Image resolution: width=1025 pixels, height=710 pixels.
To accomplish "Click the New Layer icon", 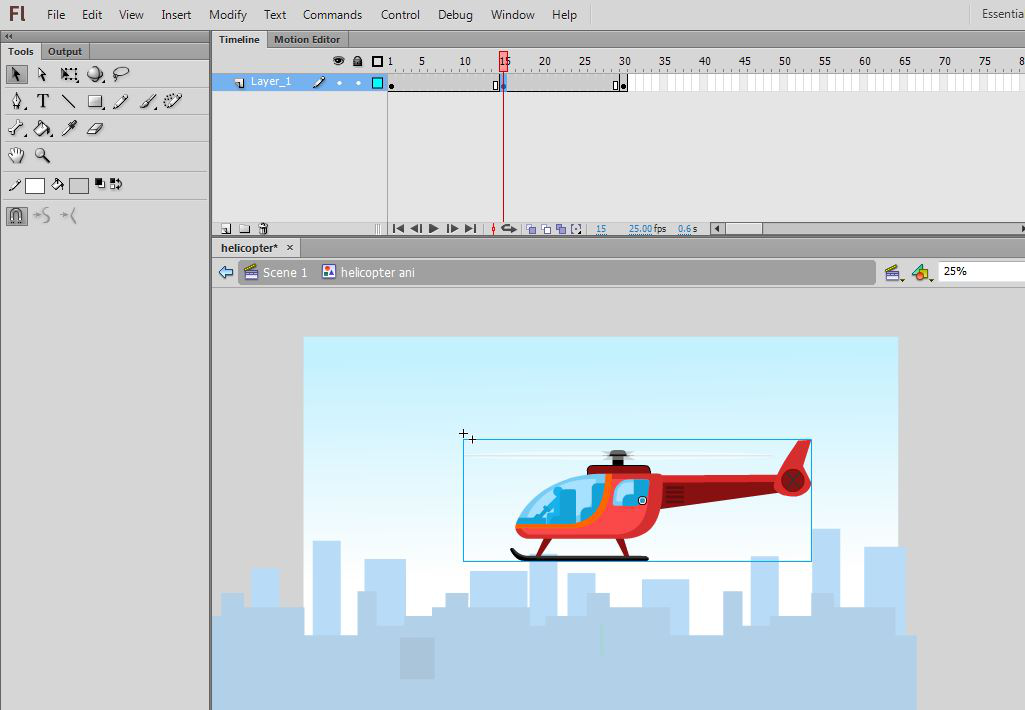I will [x=226, y=229].
